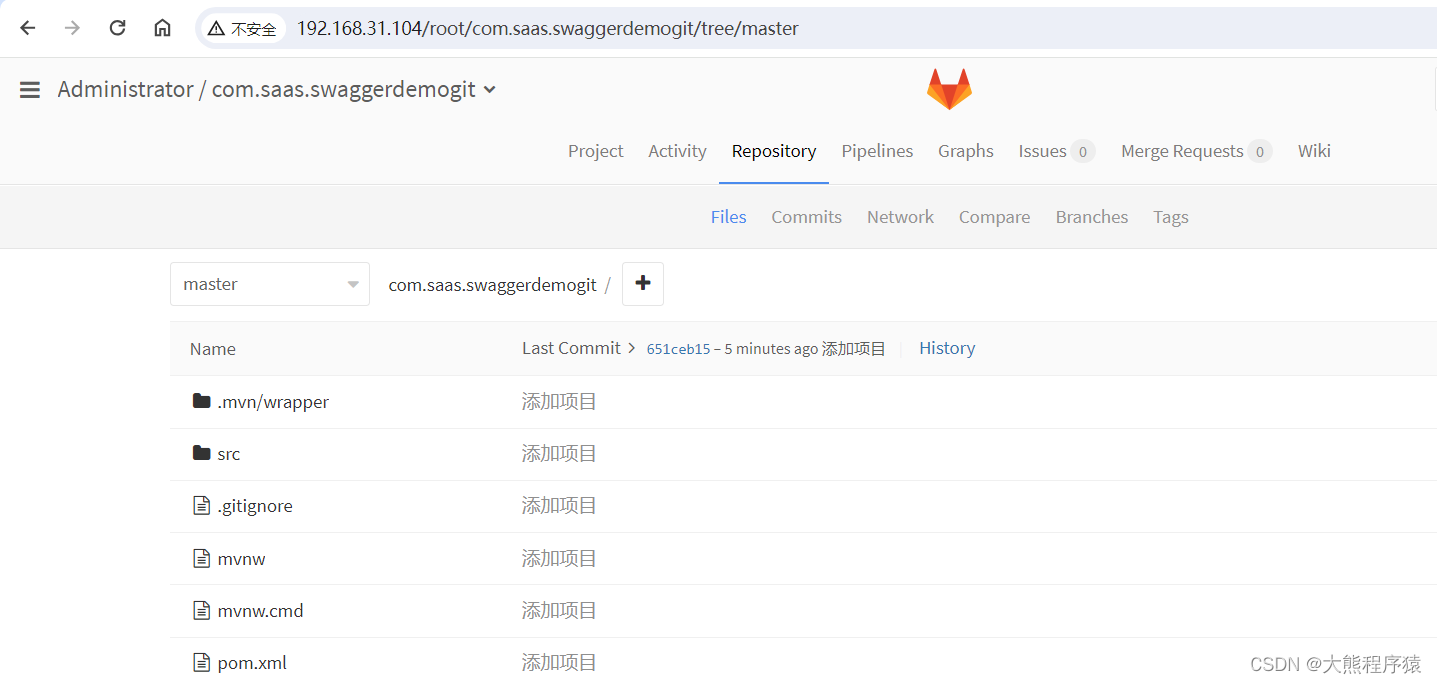This screenshot has width=1437, height=684.
Task: Click the file icon beside pom.xml
Action: pyautogui.click(x=201, y=662)
